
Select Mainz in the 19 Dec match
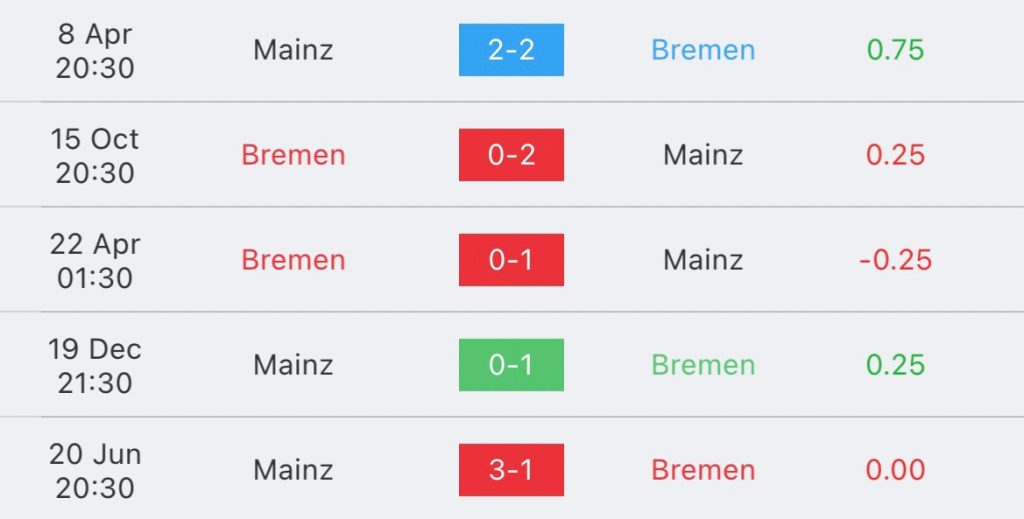[x=293, y=366]
